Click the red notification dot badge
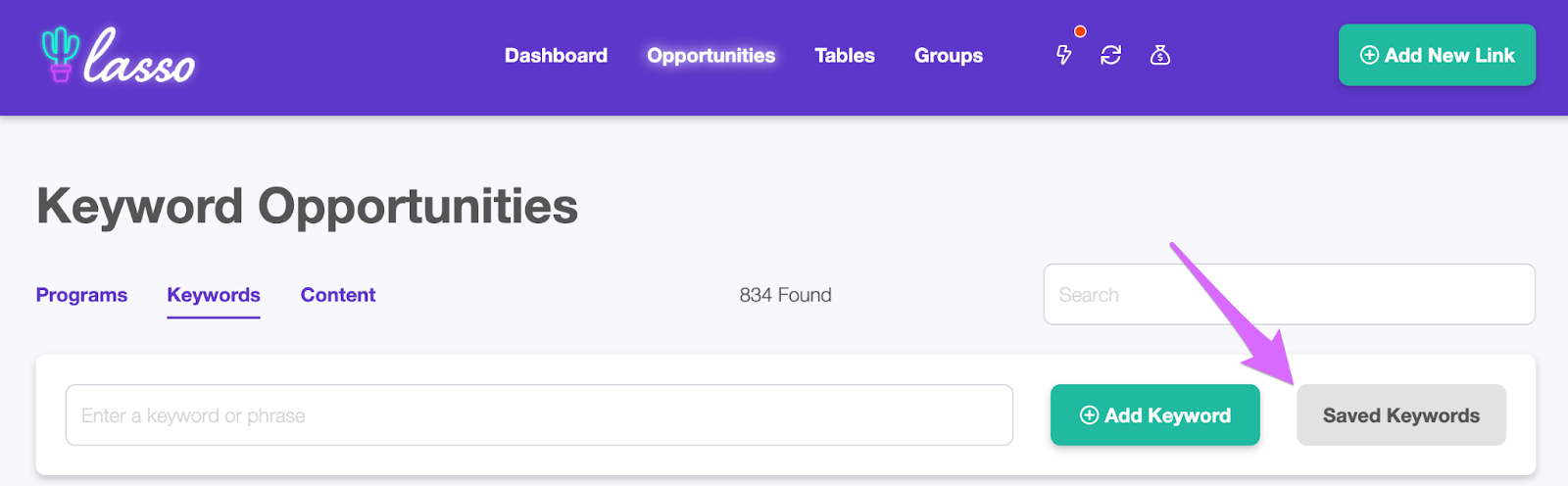The height and width of the screenshot is (486, 1568). [1080, 31]
